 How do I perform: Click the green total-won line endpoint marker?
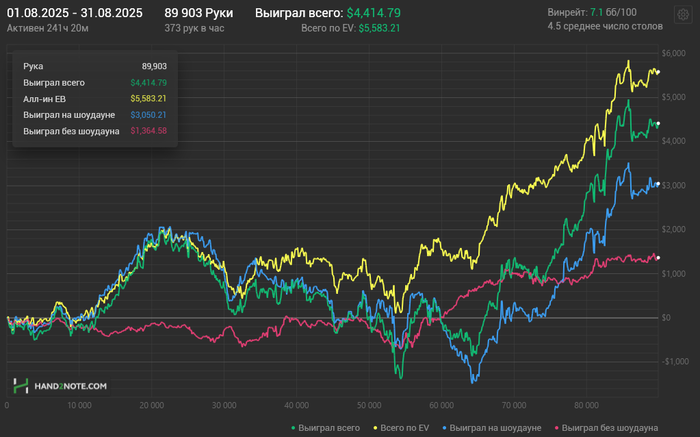pos(658,124)
